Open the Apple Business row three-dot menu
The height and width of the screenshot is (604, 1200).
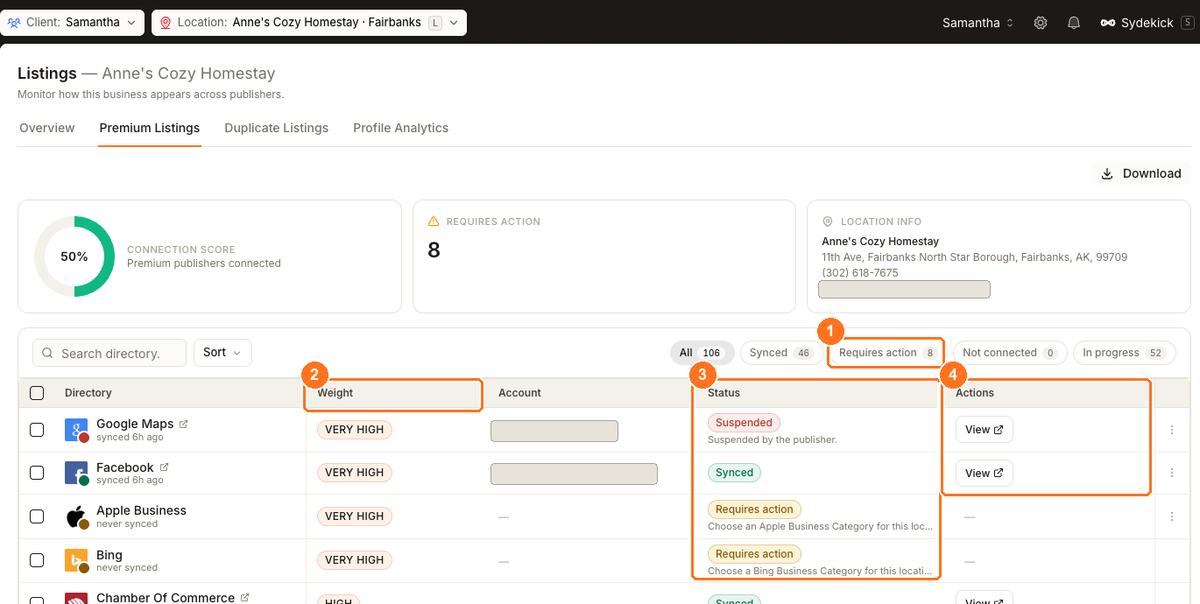1172,516
